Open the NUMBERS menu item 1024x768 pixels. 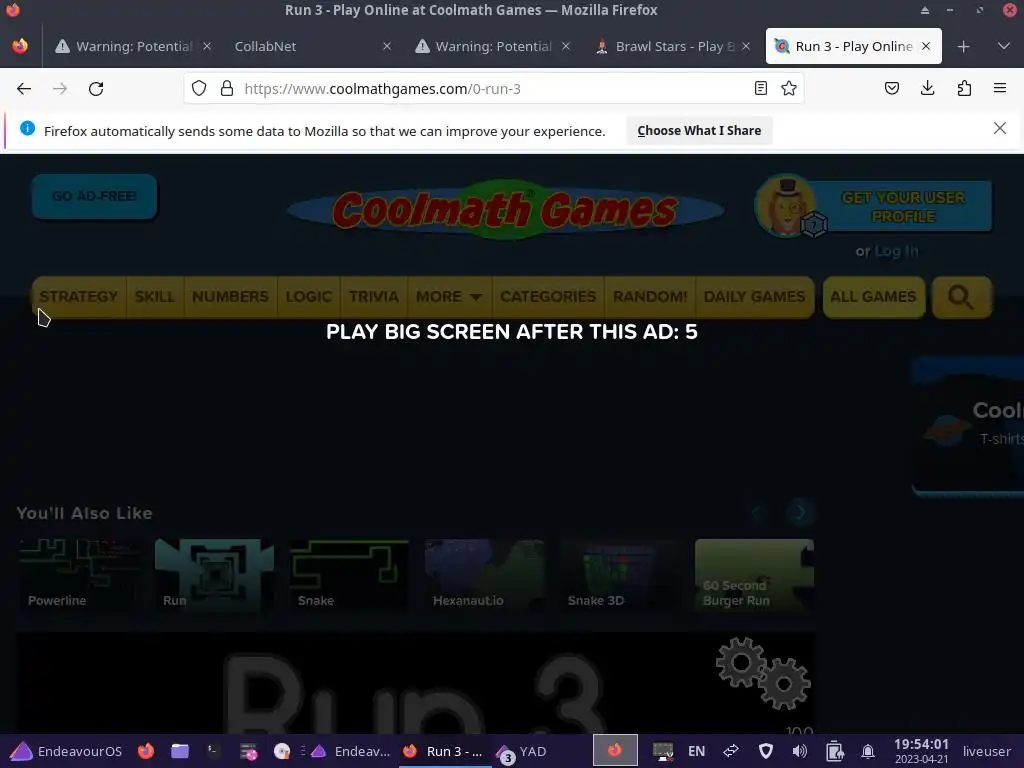coord(230,296)
